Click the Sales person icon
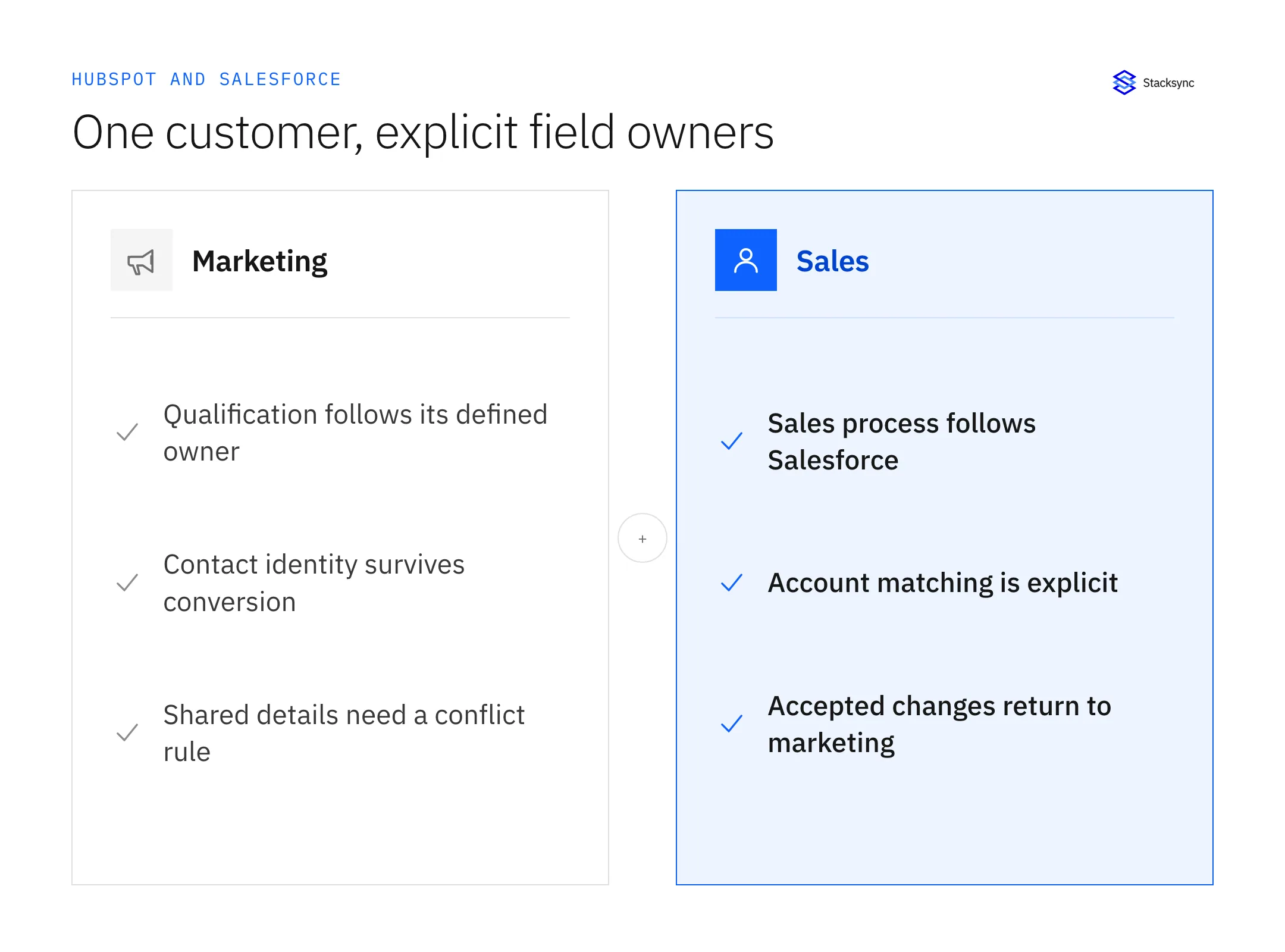 [745, 260]
